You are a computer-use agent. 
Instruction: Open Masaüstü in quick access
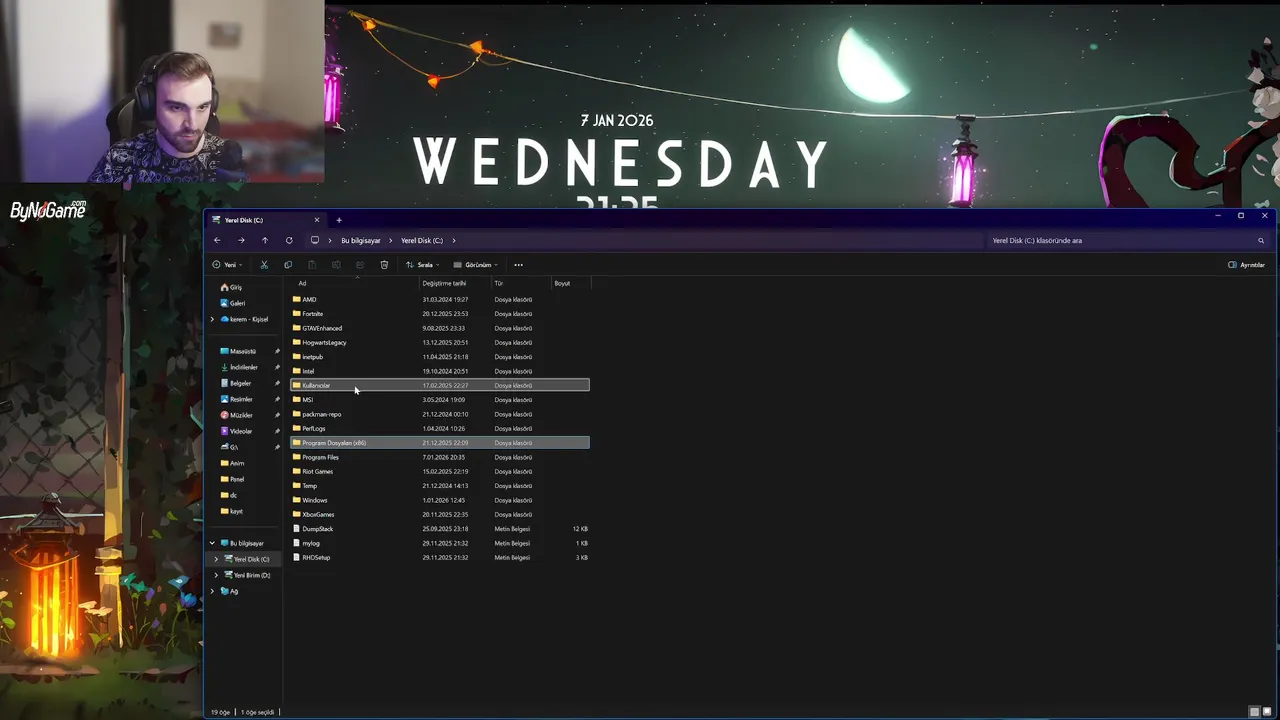tap(243, 351)
